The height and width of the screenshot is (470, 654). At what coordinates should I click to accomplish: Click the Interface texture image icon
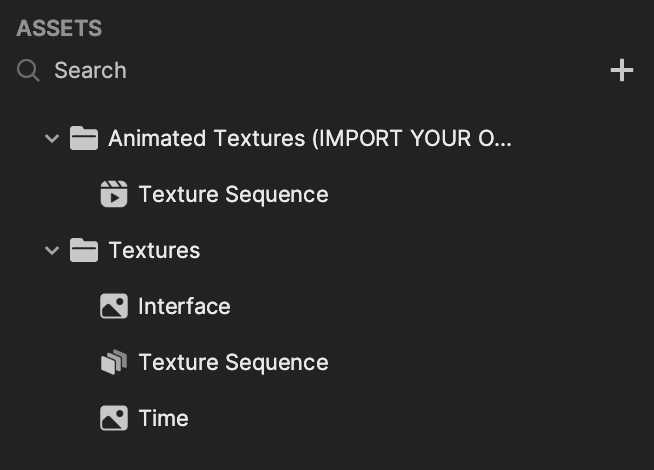(114, 306)
